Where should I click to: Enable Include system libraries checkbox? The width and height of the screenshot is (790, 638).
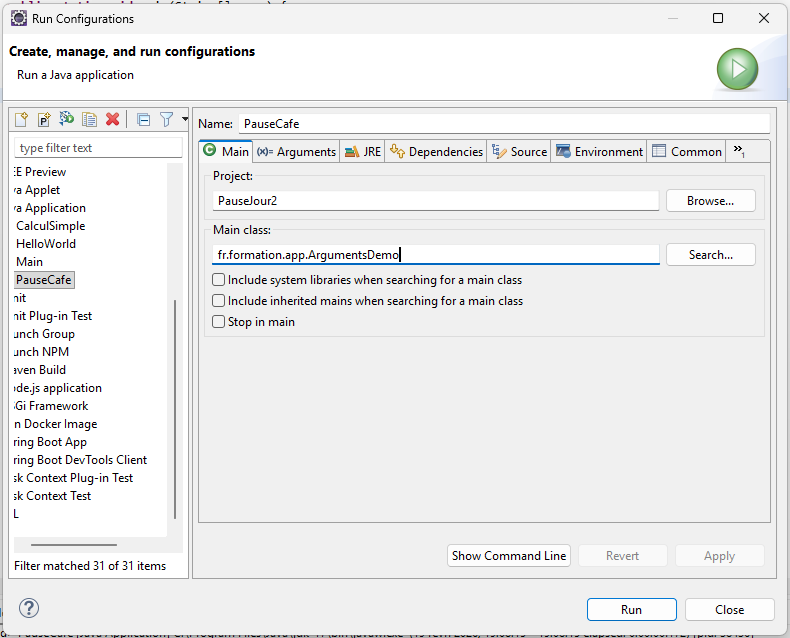pos(219,281)
